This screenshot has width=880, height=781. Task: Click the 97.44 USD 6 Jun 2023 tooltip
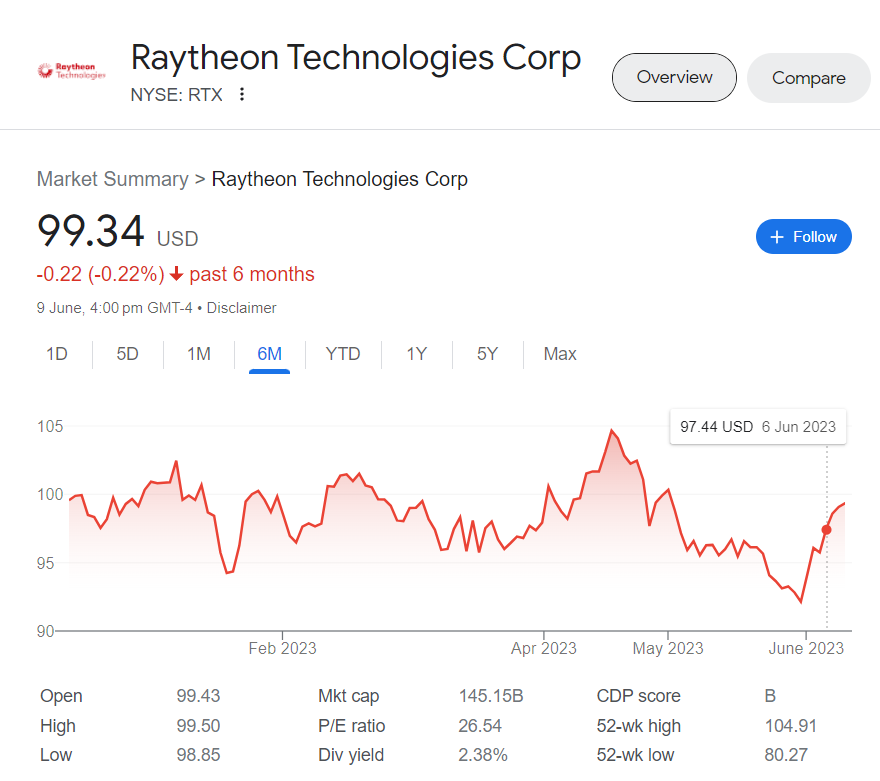(x=758, y=427)
